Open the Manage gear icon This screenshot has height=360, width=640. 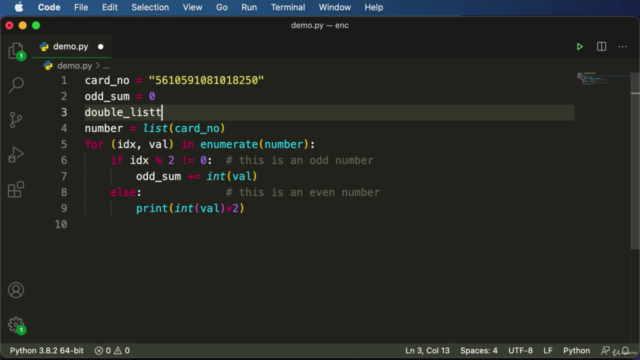click(x=16, y=325)
